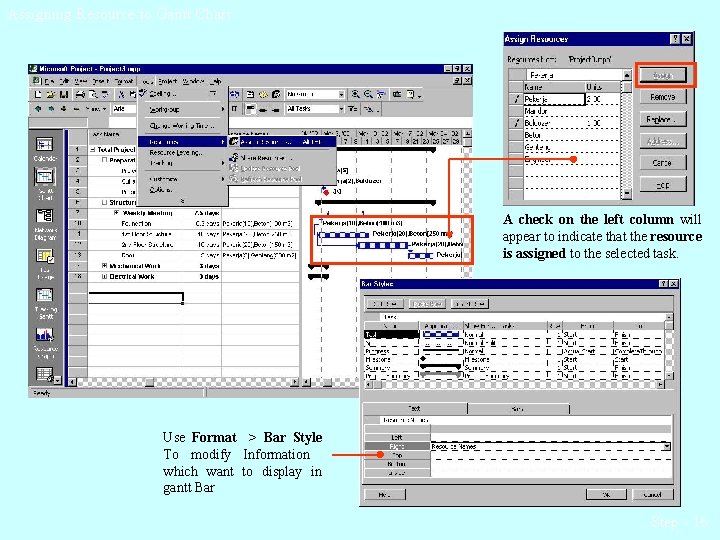
Task: Click Help question icon in Assign Resources title
Action: (x=675, y=39)
